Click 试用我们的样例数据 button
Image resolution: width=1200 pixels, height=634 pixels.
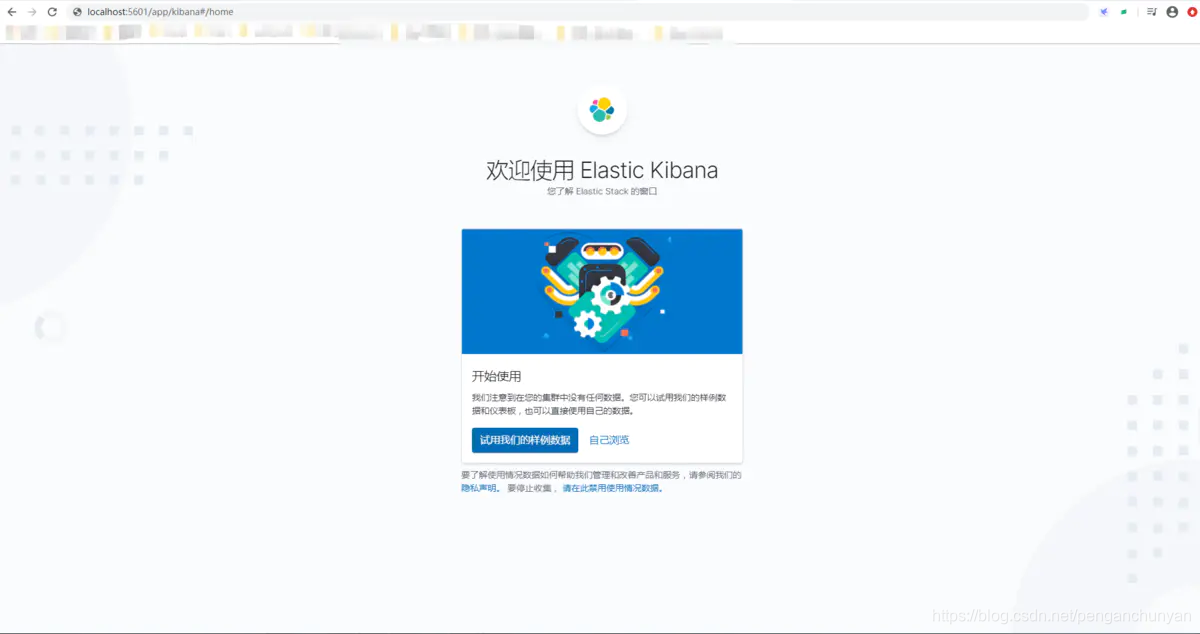(525, 440)
